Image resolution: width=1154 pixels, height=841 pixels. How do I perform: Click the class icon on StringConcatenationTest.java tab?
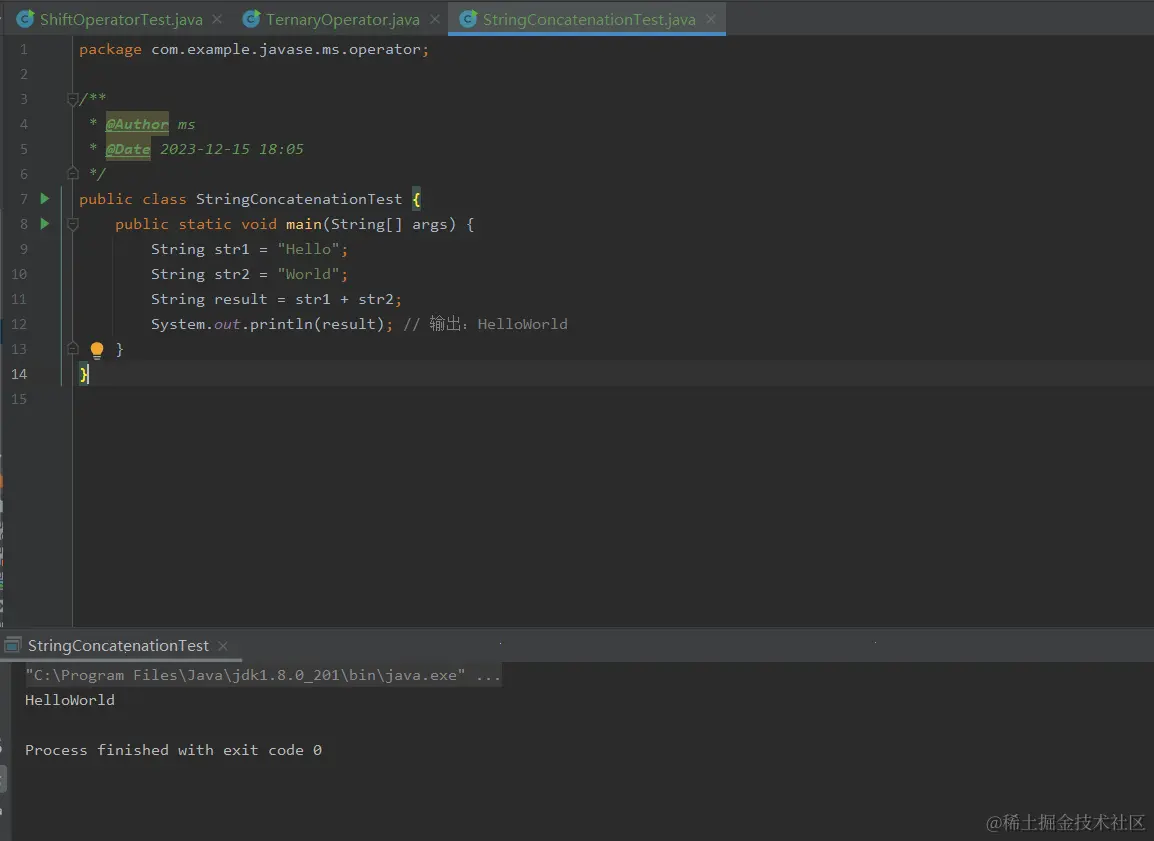[x=468, y=19]
